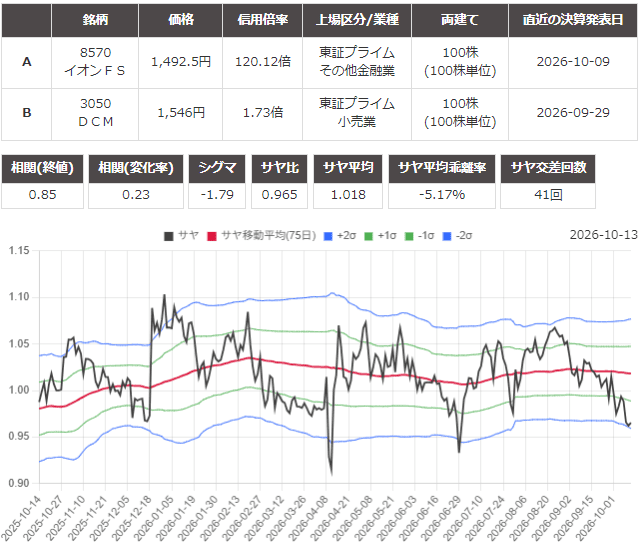Select the price 1,546円
641x547 pixels.
pos(181,113)
